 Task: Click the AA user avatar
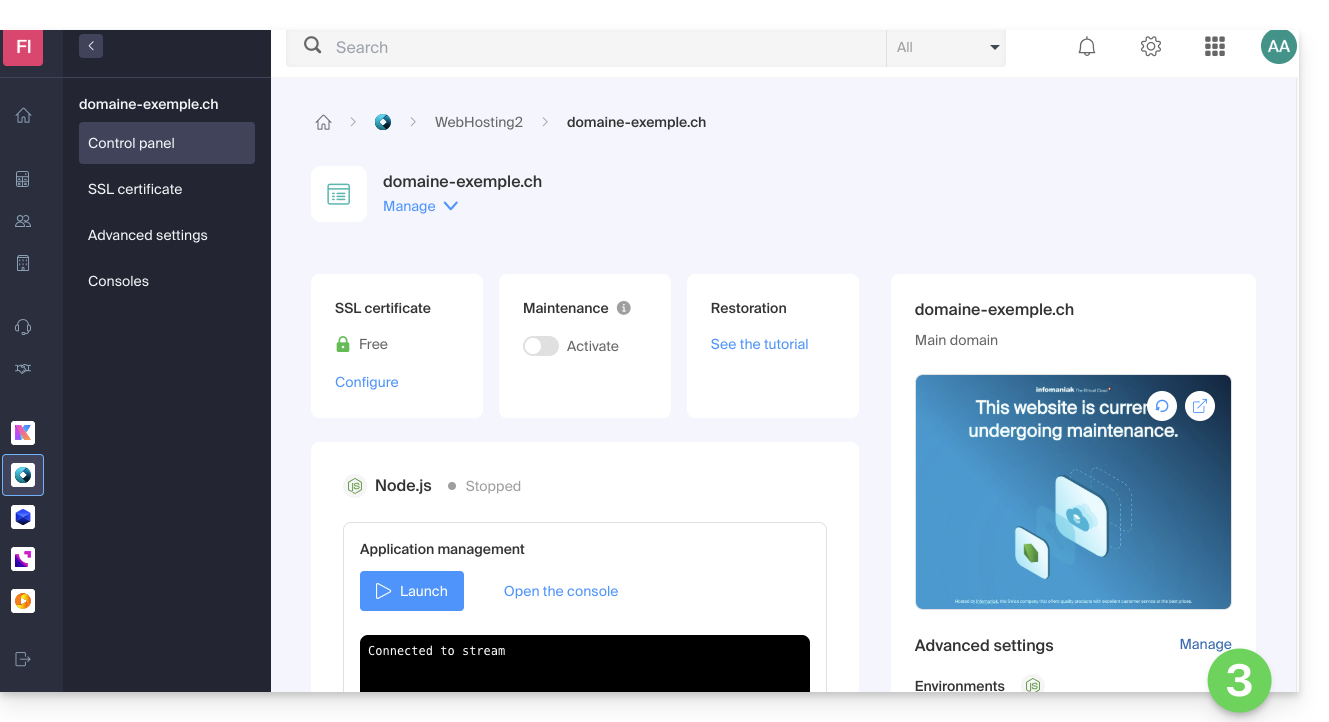pos(1278,47)
